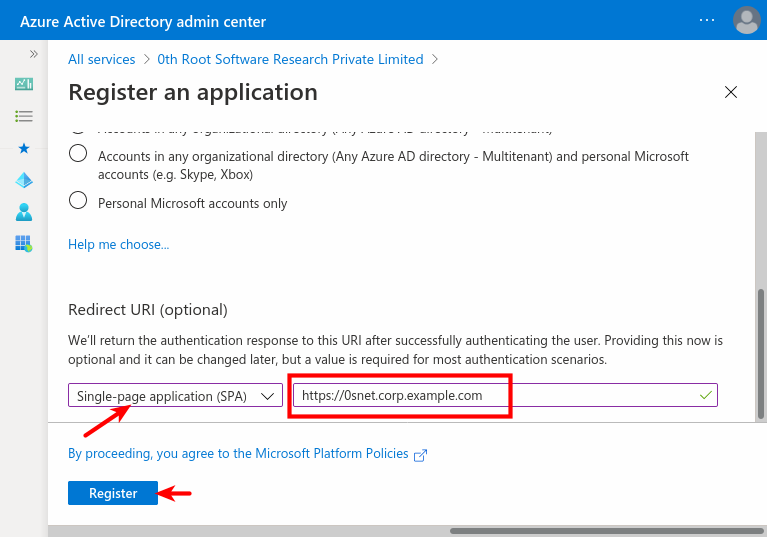Screen dimensions: 767x537
Task: Open the top bar ellipsis menu
Action: click(707, 20)
